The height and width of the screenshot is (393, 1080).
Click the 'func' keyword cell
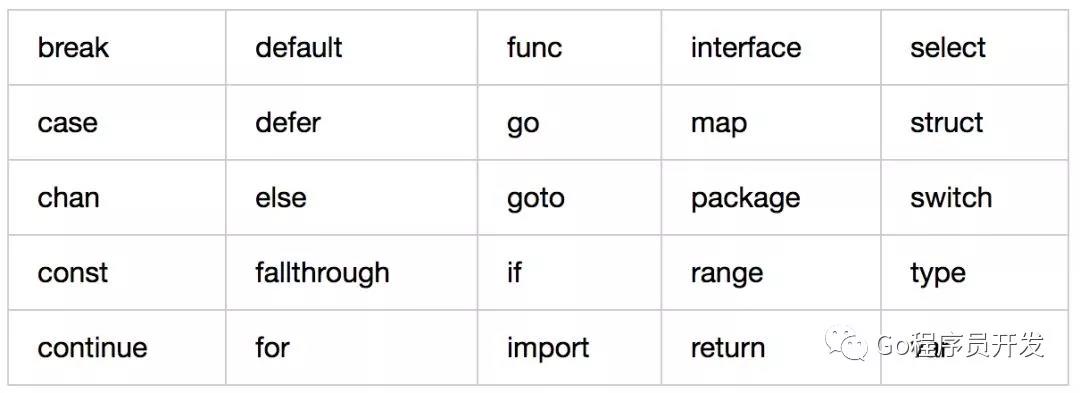(569, 47)
